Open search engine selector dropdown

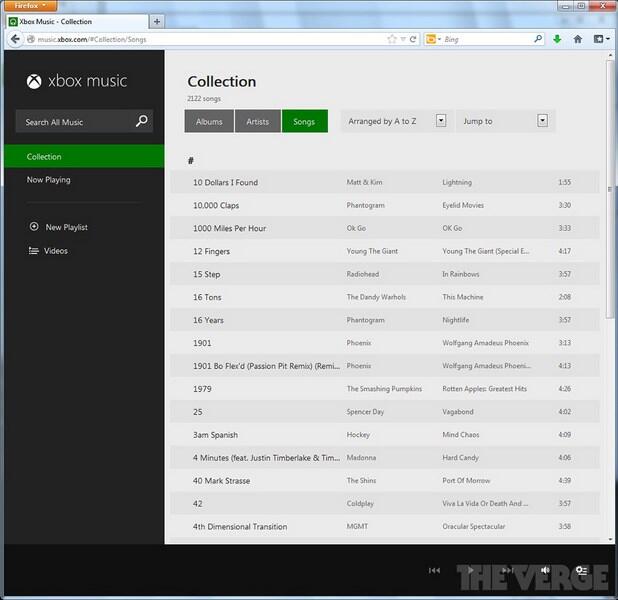(433, 39)
